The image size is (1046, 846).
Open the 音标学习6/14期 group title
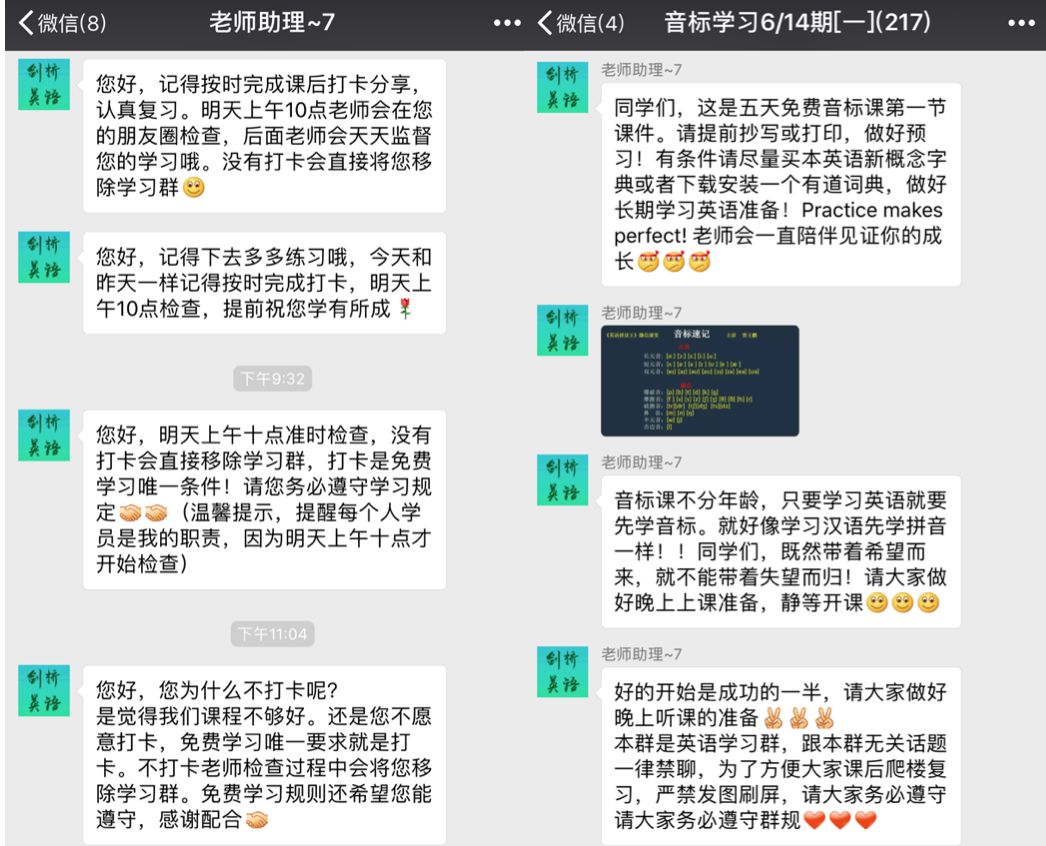pyautogui.click(x=797, y=23)
